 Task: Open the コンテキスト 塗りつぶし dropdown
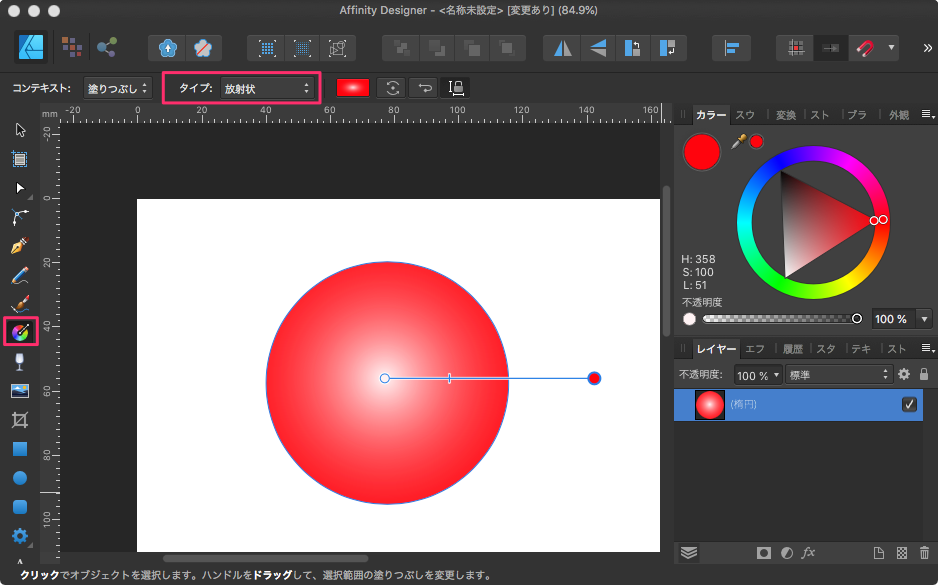coord(118,88)
